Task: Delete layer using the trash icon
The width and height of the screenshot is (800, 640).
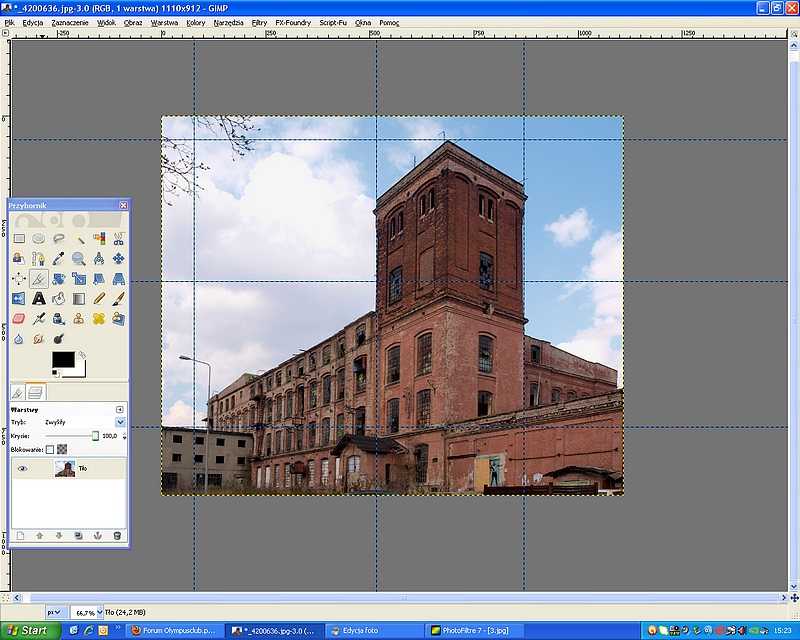Action: coord(117,535)
